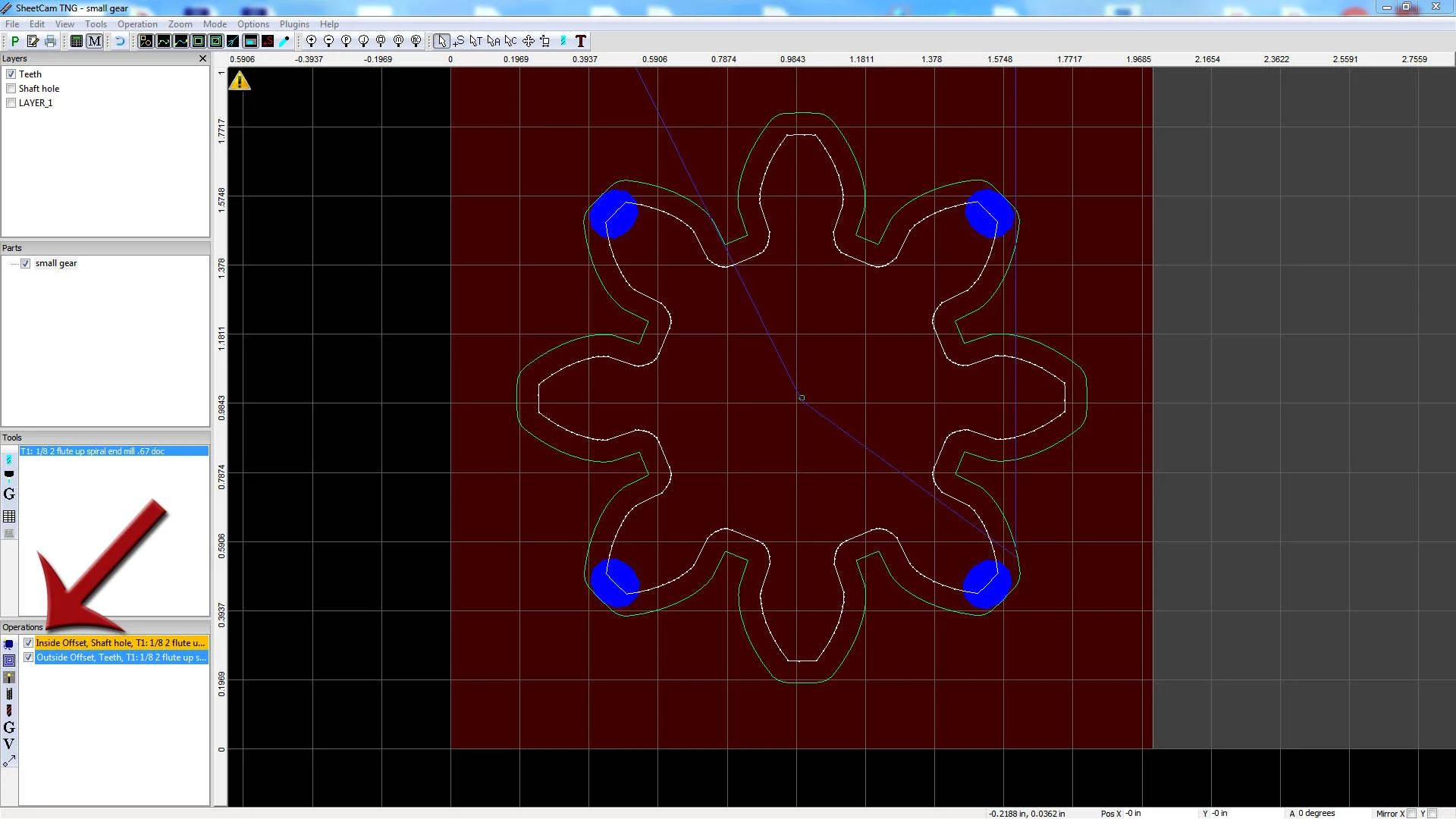Image resolution: width=1456 pixels, height=819 pixels.
Task: Open the Edit menu
Action: [x=37, y=24]
